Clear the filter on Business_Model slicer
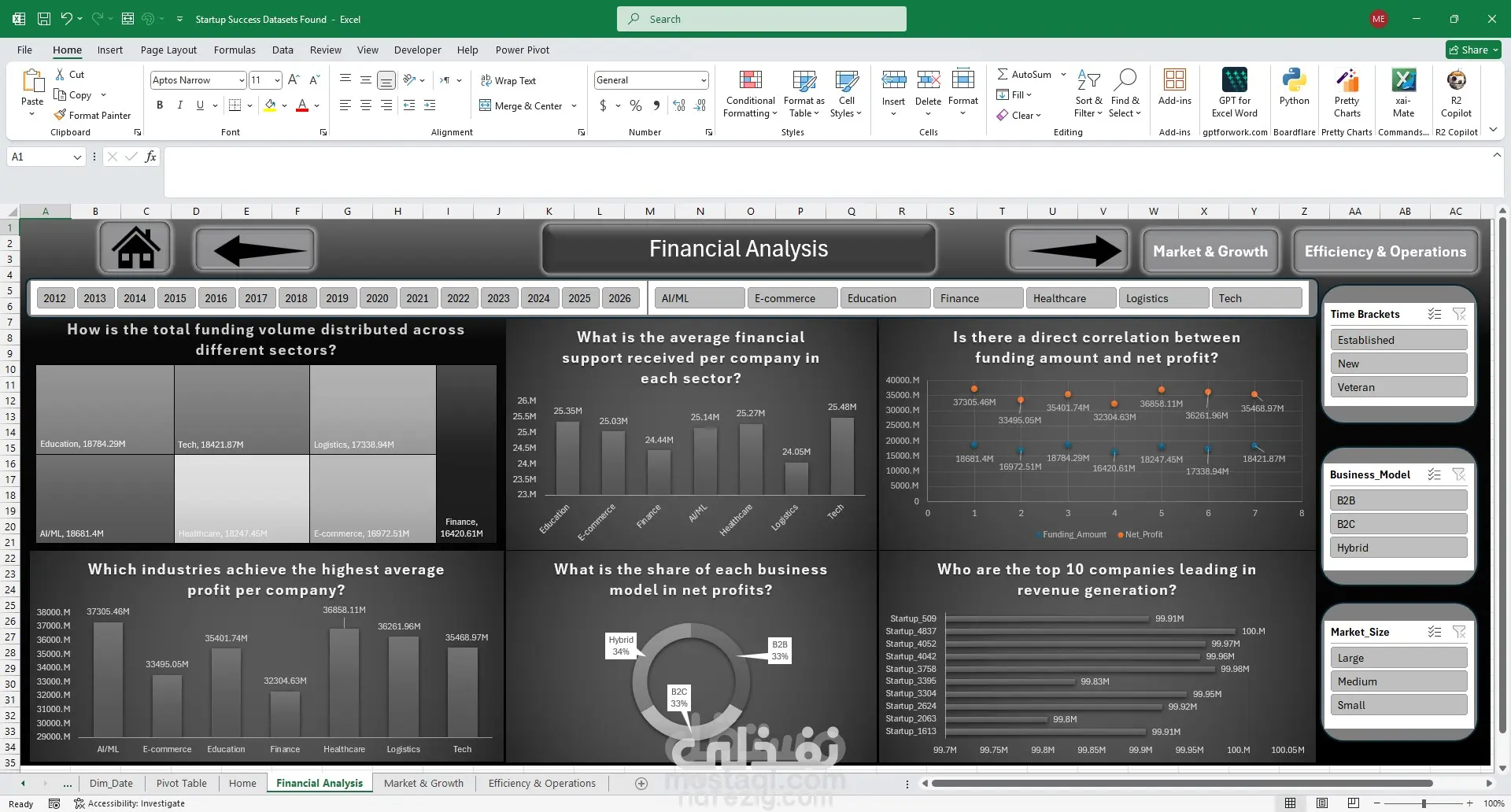This screenshot has width=1511, height=812. click(x=1459, y=474)
